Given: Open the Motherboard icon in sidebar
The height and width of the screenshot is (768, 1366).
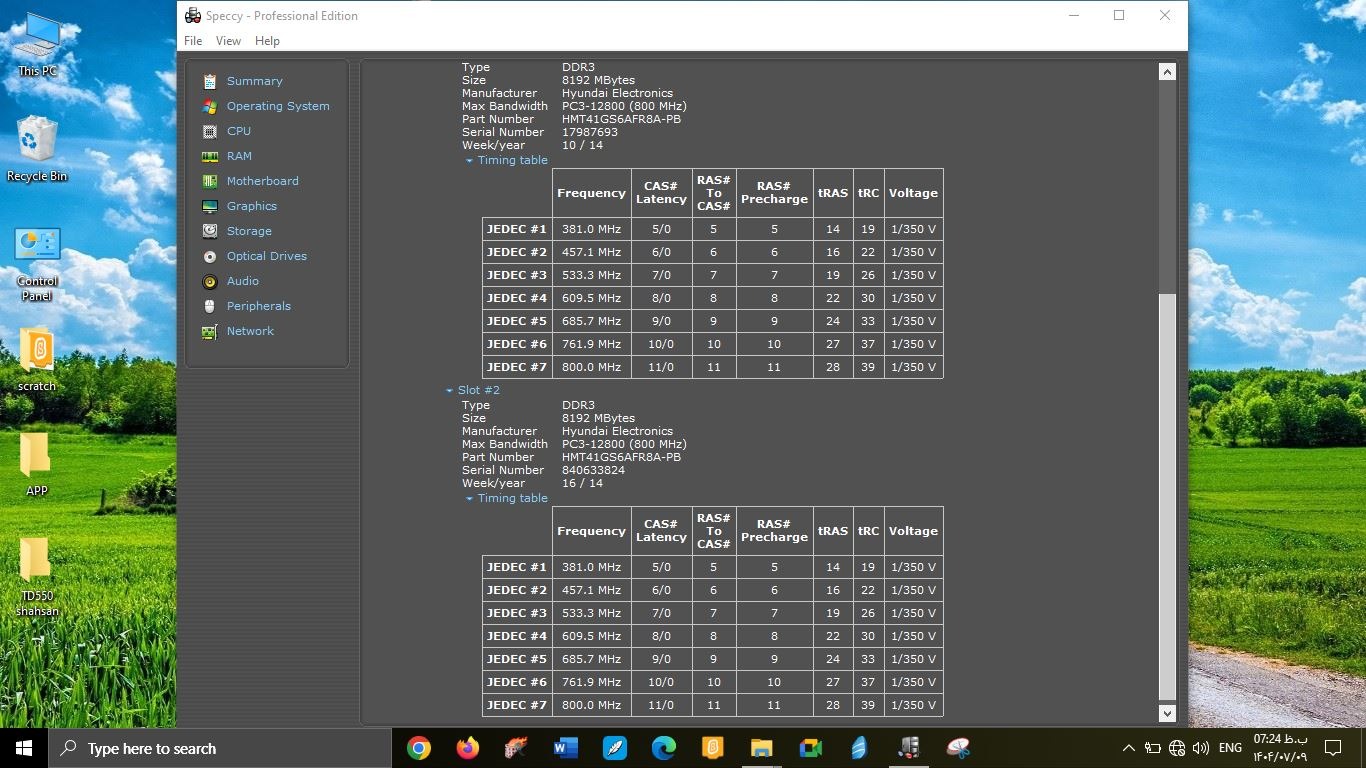Looking at the screenshot, I should point(210,181).
